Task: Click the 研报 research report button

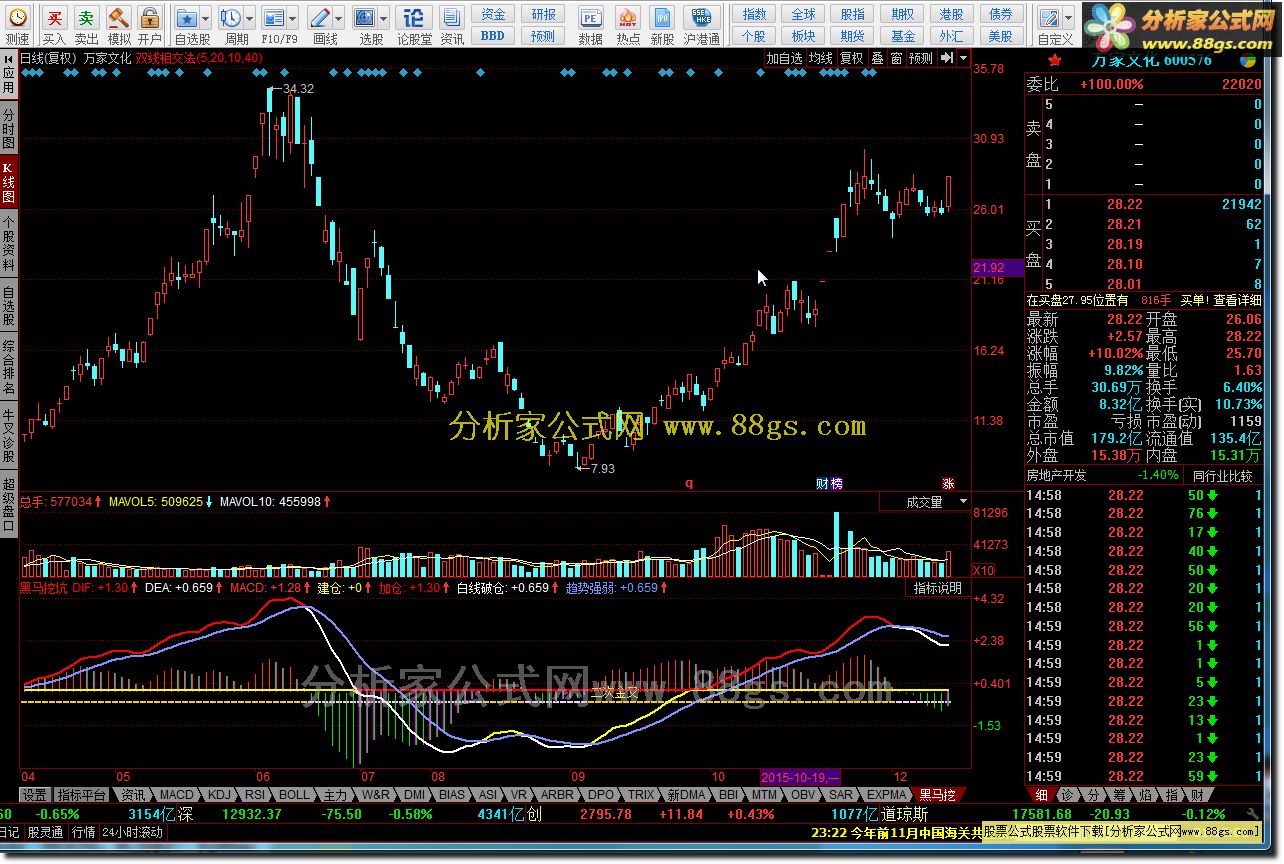Action: tap(543, 14)
